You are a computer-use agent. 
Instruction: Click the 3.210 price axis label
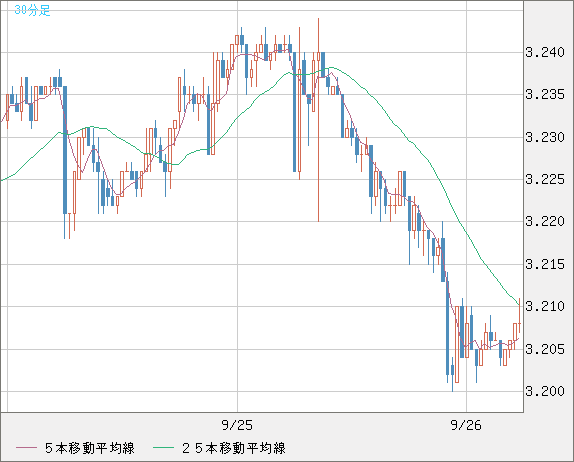click(545, 306)
